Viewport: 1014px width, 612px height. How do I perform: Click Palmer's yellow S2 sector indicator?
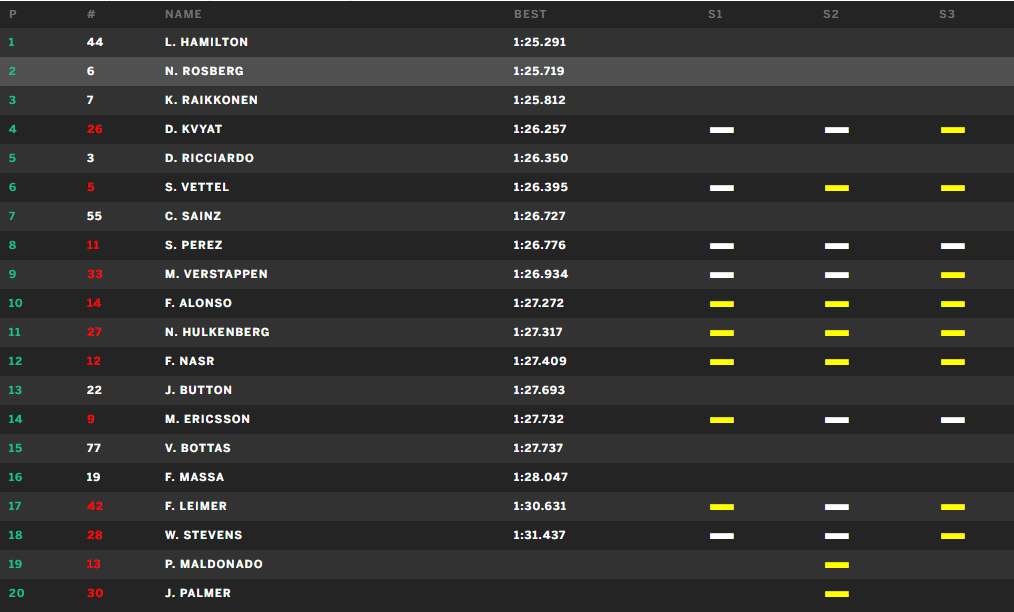click(x=837, y=594)
